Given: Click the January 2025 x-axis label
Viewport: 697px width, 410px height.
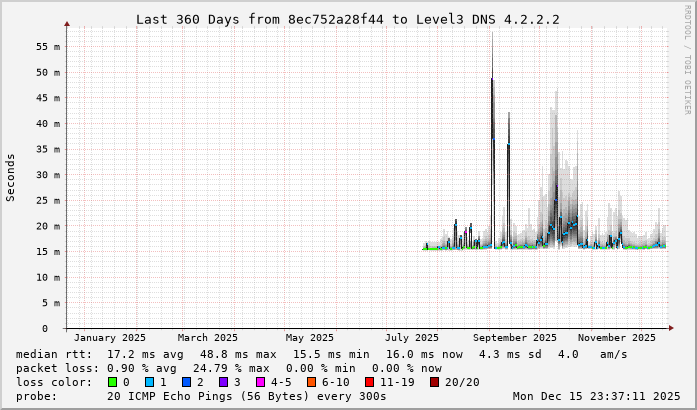Looking at the screenshot, I should coord(110,338).
